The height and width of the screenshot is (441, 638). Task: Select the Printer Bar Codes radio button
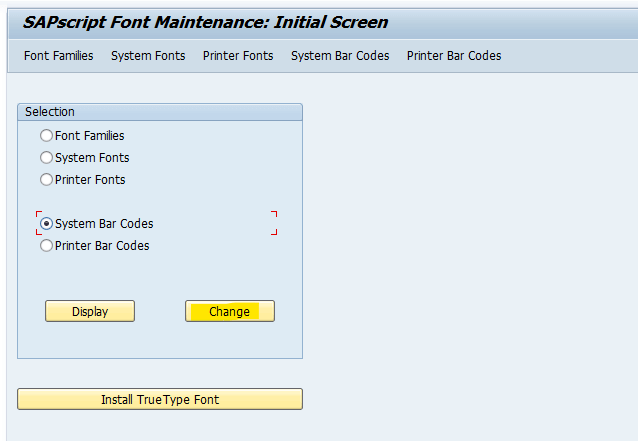click(46, 245)
